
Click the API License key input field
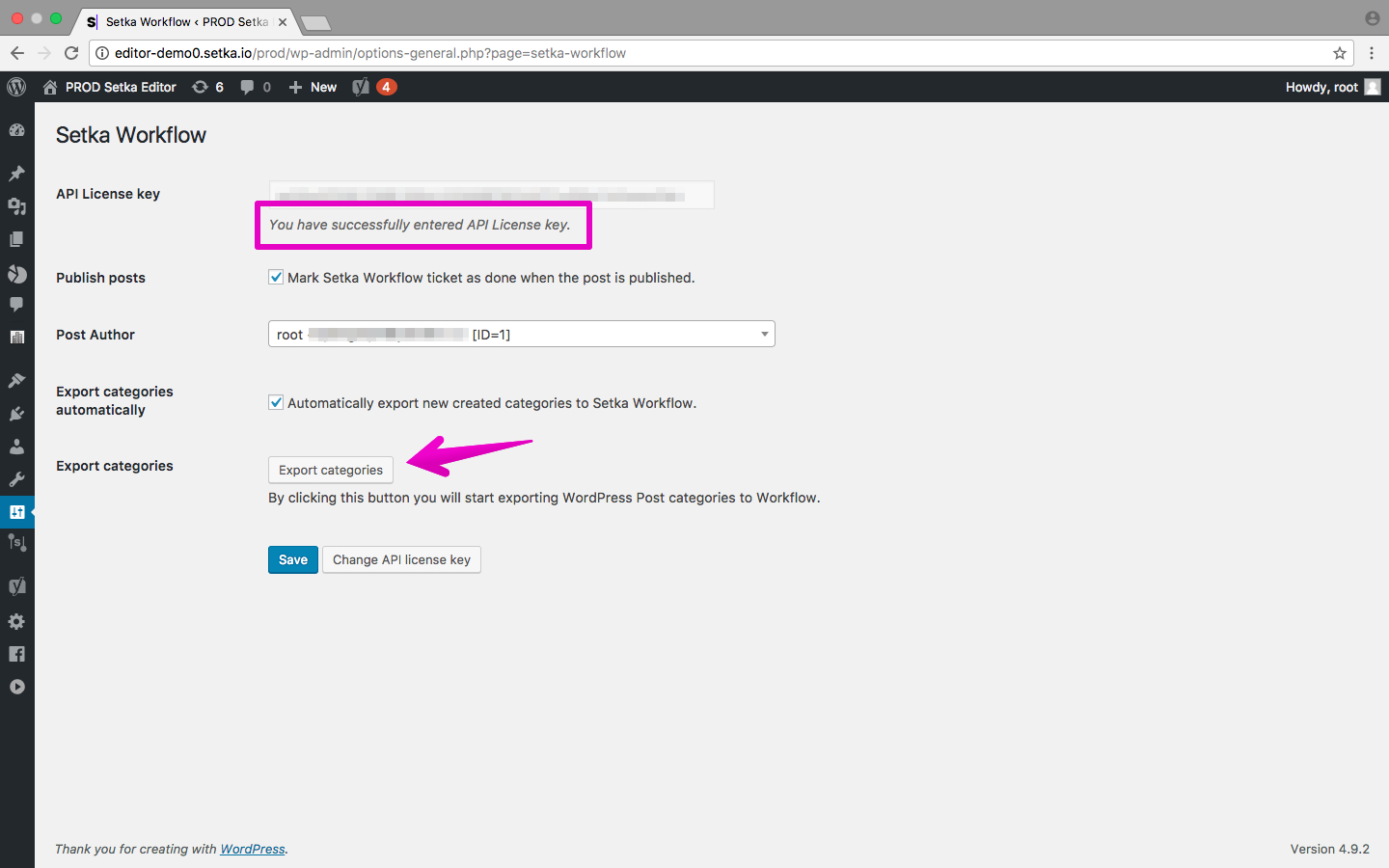point(491,195)
